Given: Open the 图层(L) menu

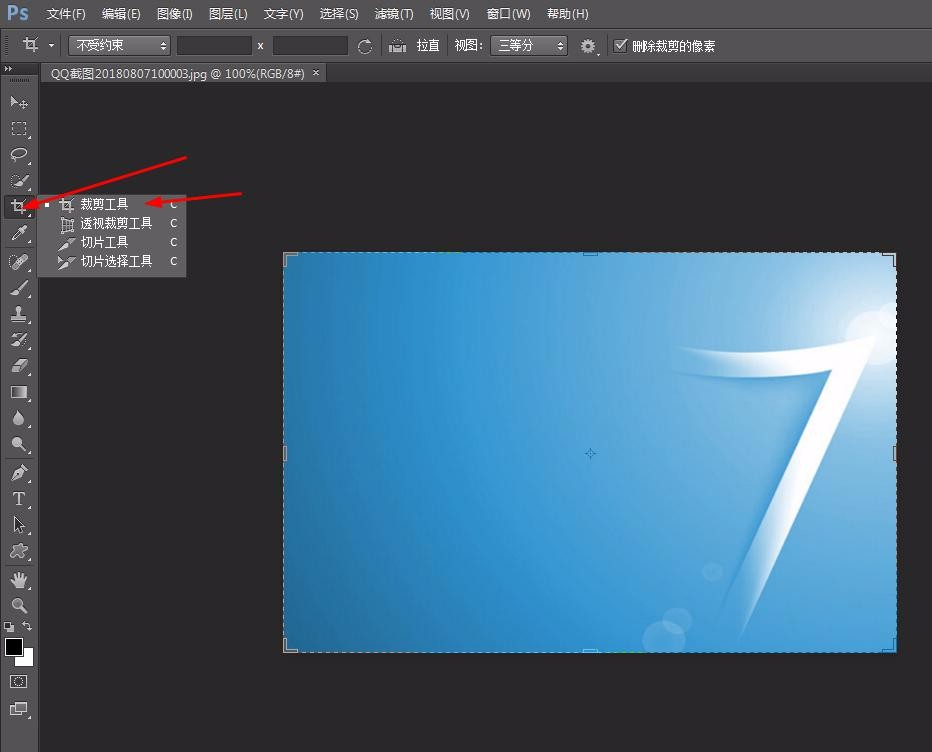Looking at the screenshot, I should tap(228, 14).
